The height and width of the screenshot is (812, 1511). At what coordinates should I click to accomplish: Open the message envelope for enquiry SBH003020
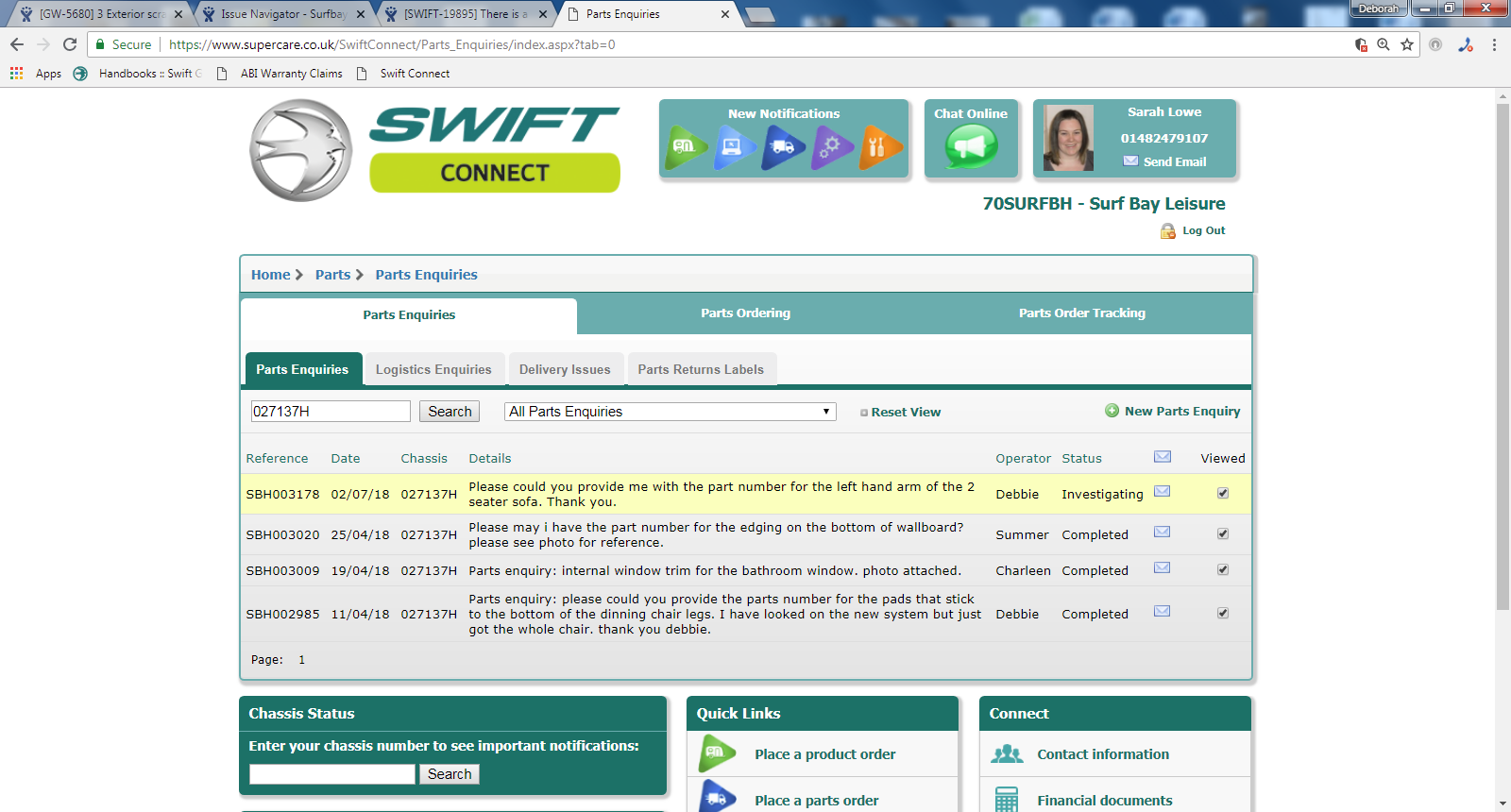tap(1163, 532)
